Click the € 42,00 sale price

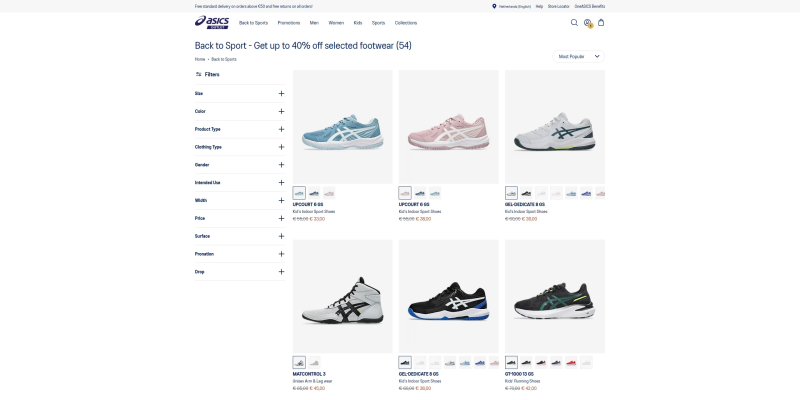point(530,388)
